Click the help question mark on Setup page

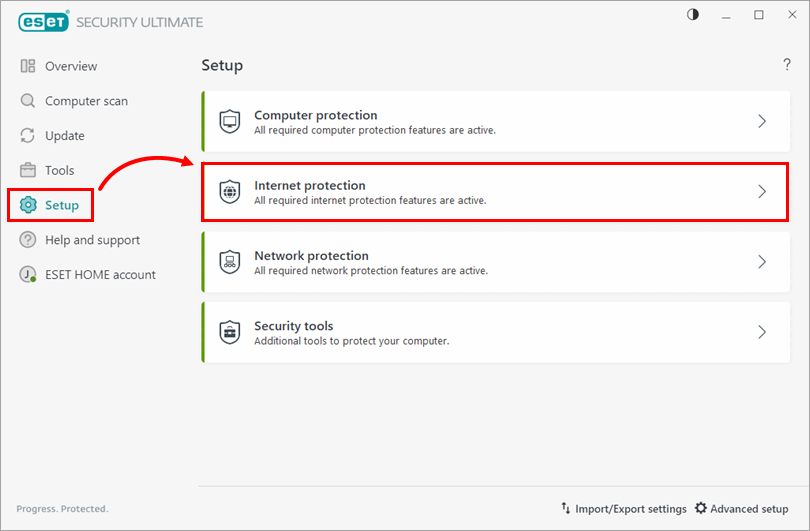tap(787, 65)
